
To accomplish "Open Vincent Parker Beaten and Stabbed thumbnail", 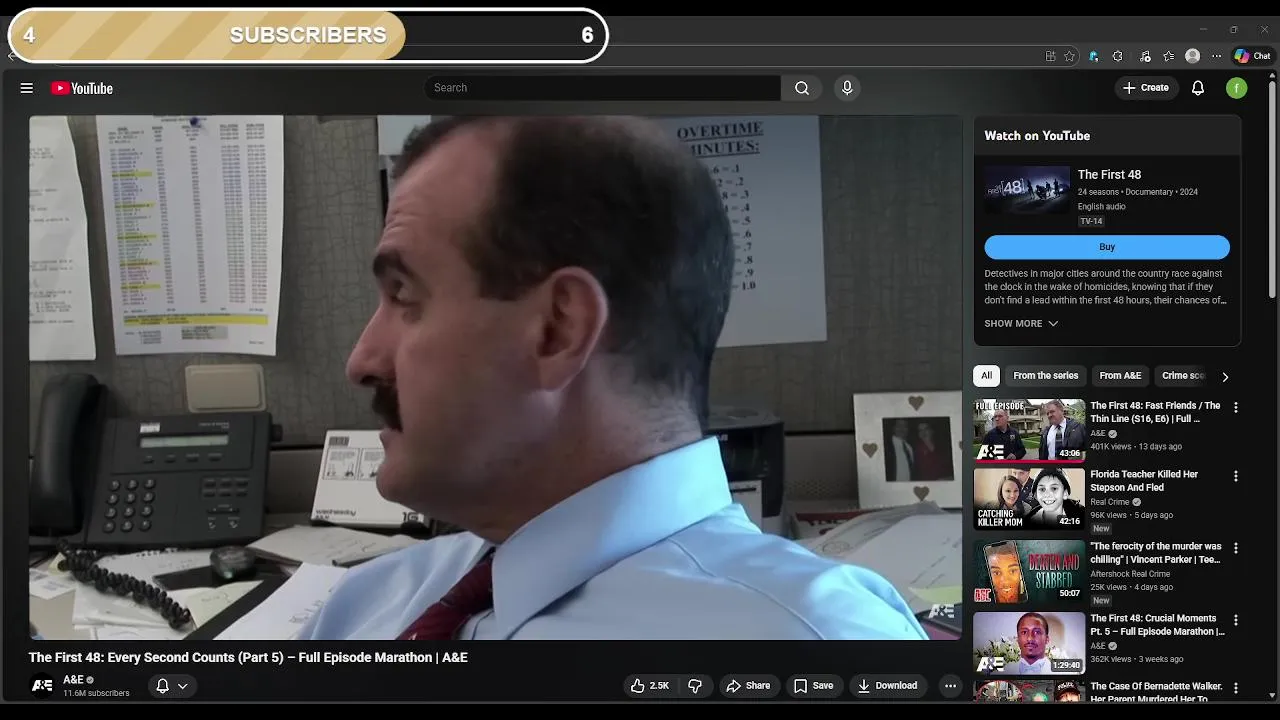I will [1029, 571].
